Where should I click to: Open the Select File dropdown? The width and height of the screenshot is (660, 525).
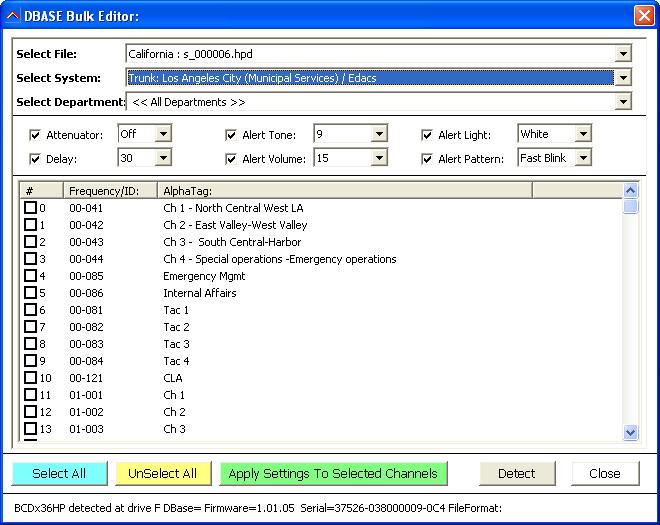[623, 54]
